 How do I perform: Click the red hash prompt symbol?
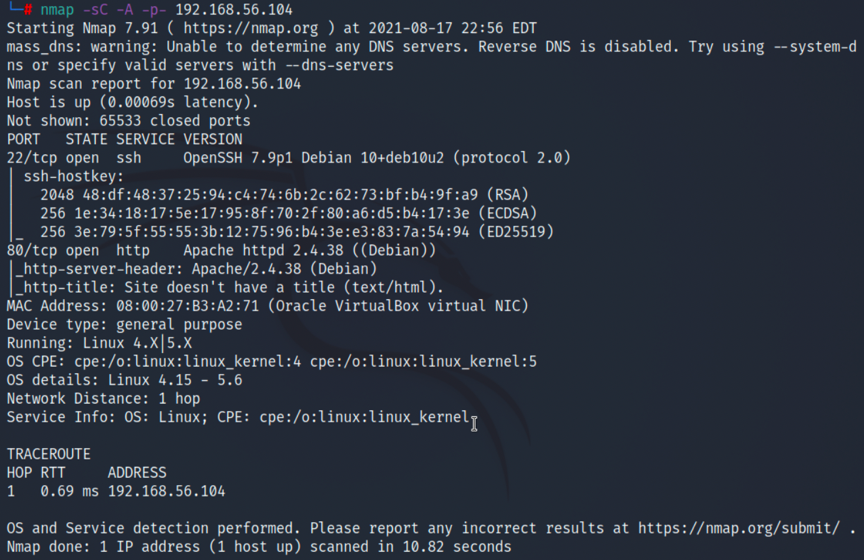[28, 10]
